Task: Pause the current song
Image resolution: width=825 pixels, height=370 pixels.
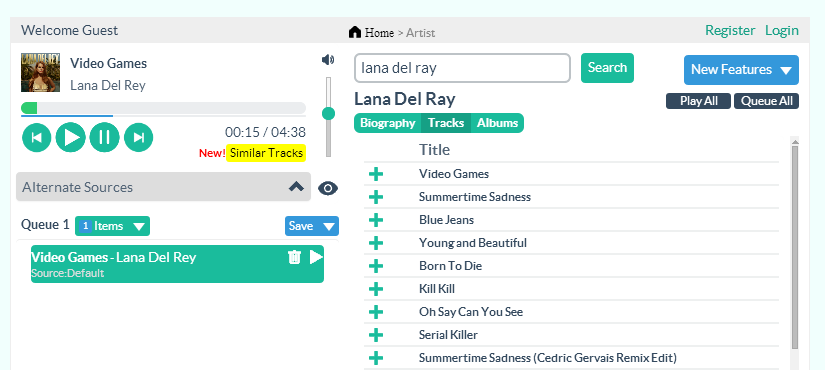Action: click(x=105, y=137)
